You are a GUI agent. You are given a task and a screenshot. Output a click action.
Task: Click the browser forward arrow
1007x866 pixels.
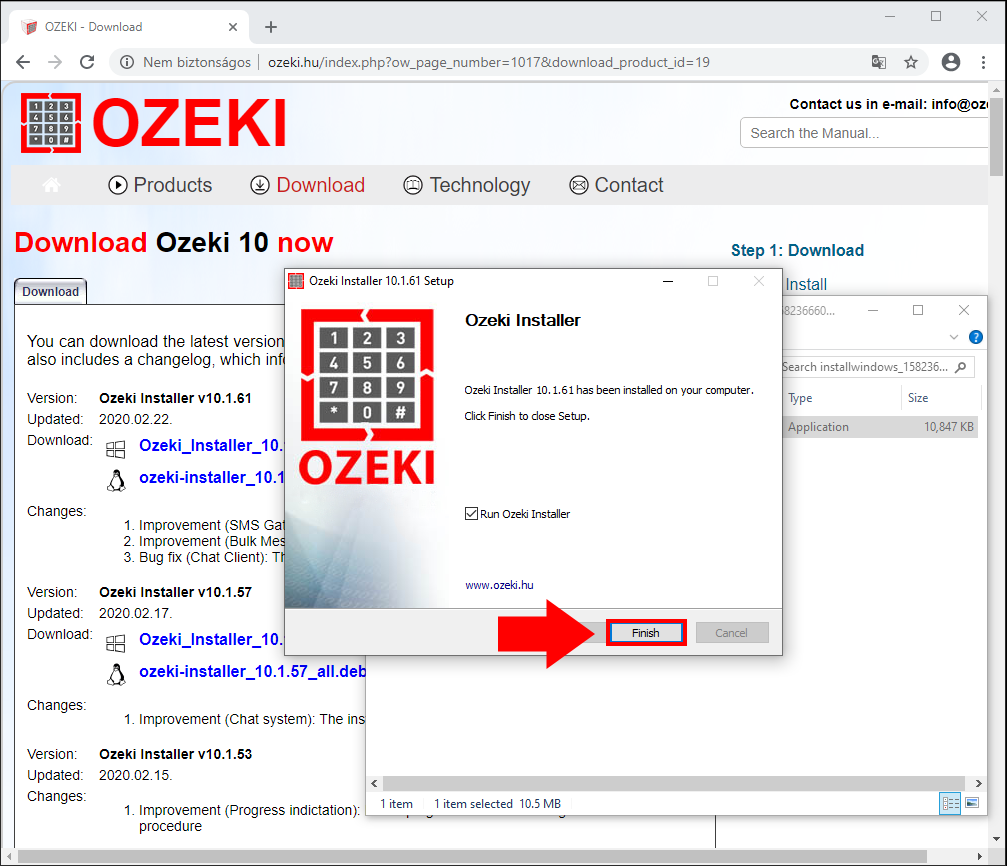55,62
